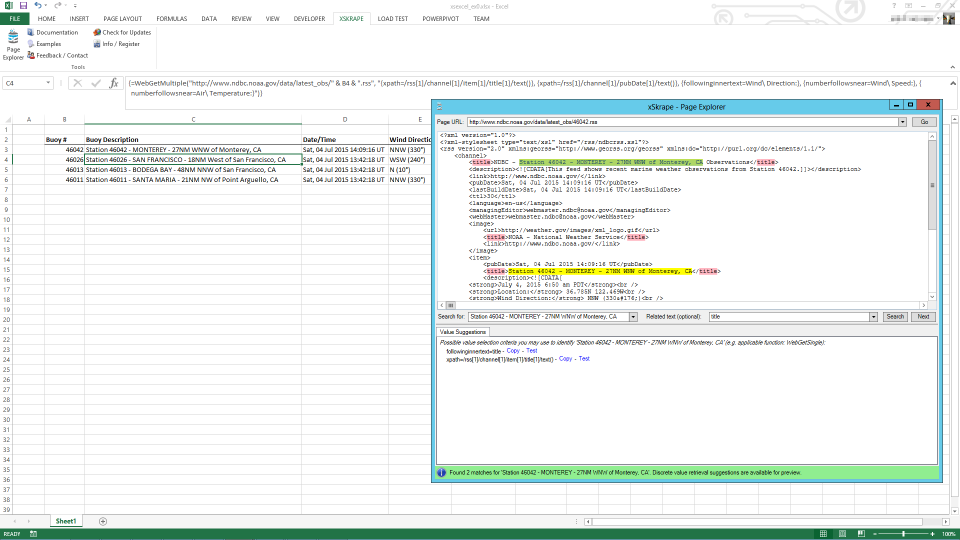Image resolution: width=960 pixels, height=540 pixels.
Task: Expand the Name Box dropdown
Action: click(48, 83)
